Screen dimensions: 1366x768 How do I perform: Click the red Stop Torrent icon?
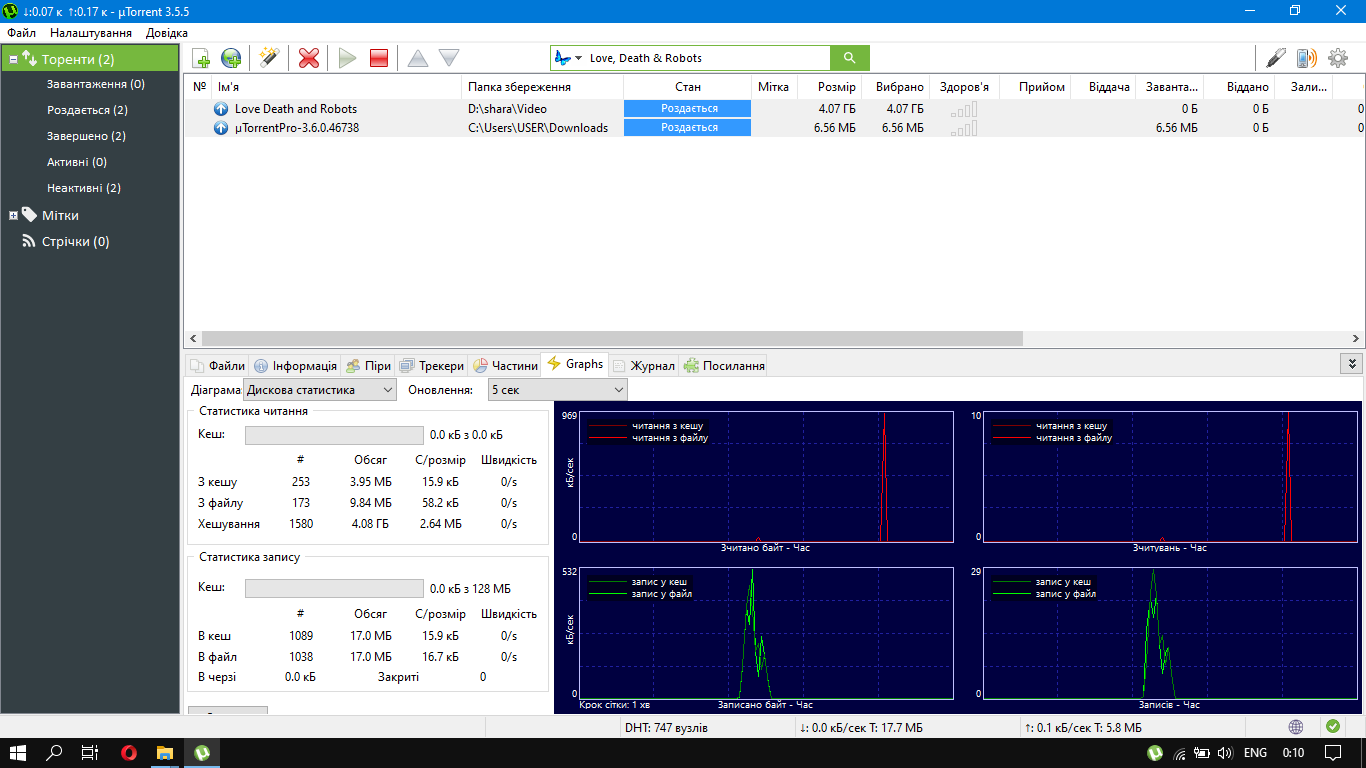379,58
